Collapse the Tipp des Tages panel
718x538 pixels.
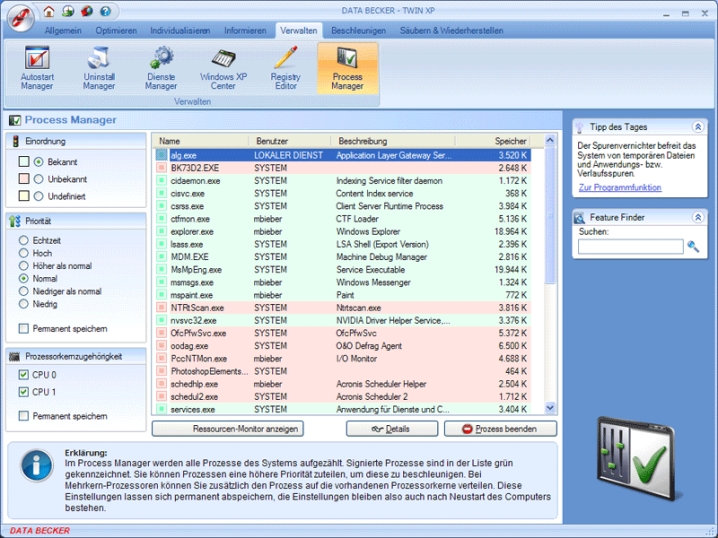tap(699, 126)
